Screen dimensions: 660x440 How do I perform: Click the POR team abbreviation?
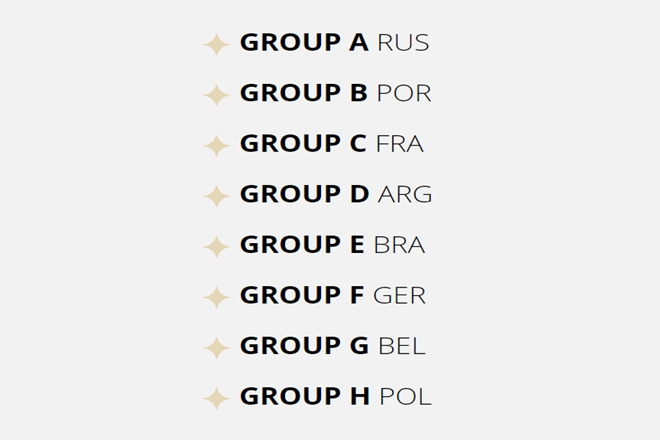coord(404,94)
